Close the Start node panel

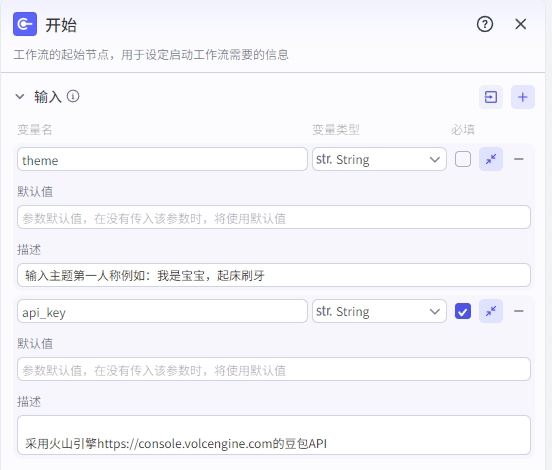(x=521, y=24)
